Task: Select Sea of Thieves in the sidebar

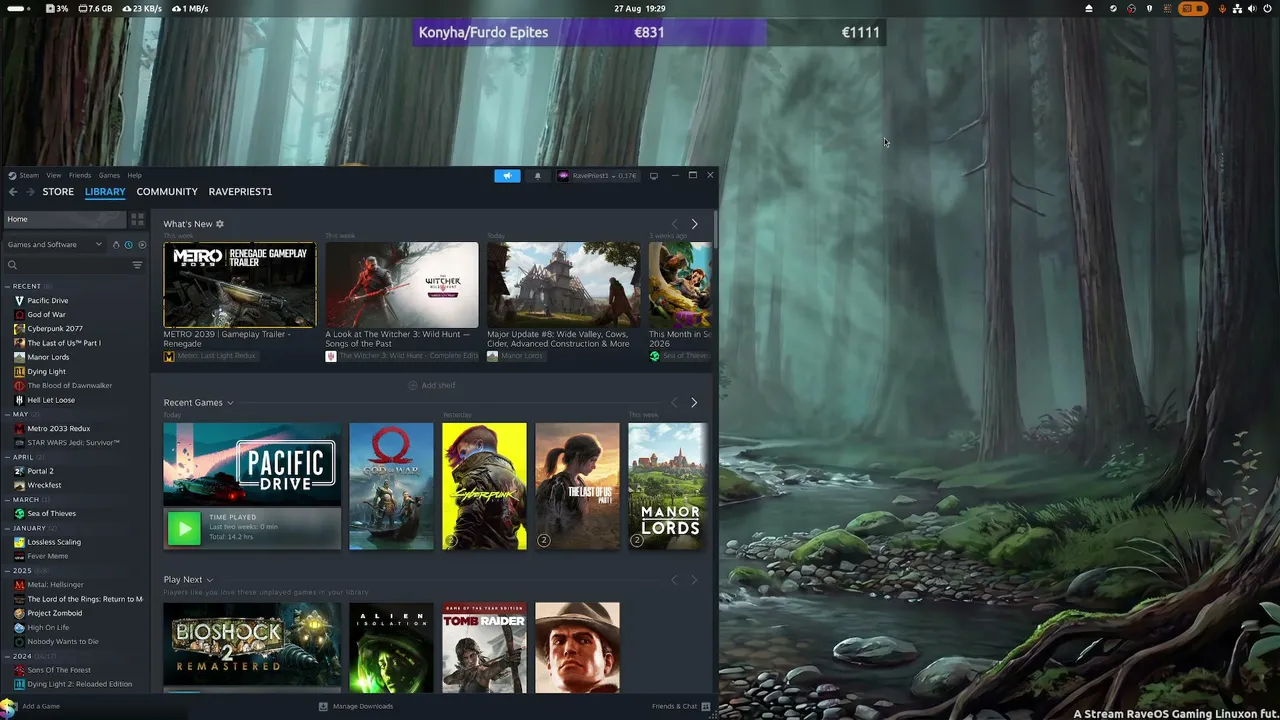Action: (51, 514)
